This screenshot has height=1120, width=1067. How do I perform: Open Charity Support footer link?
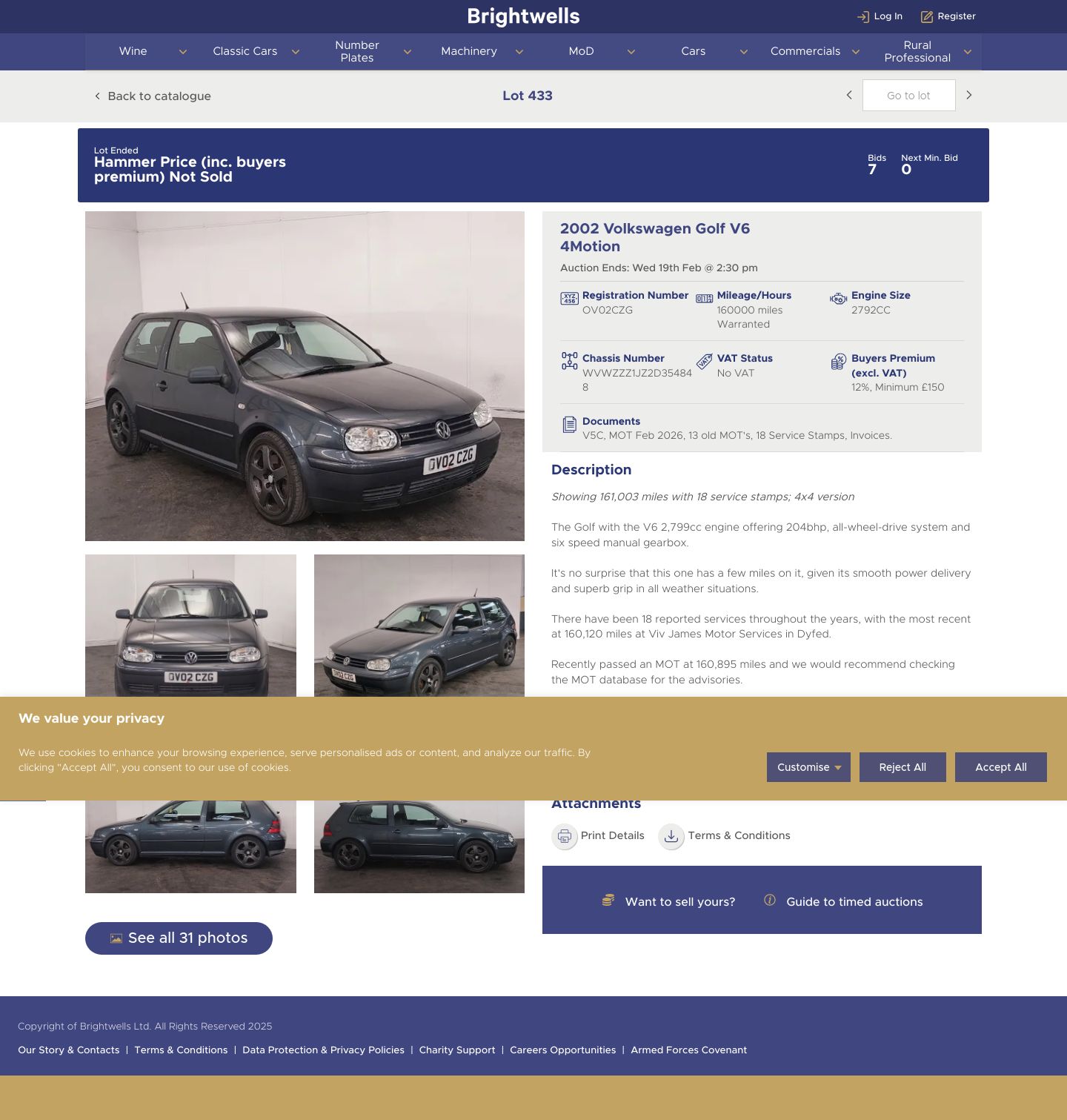457,1050
